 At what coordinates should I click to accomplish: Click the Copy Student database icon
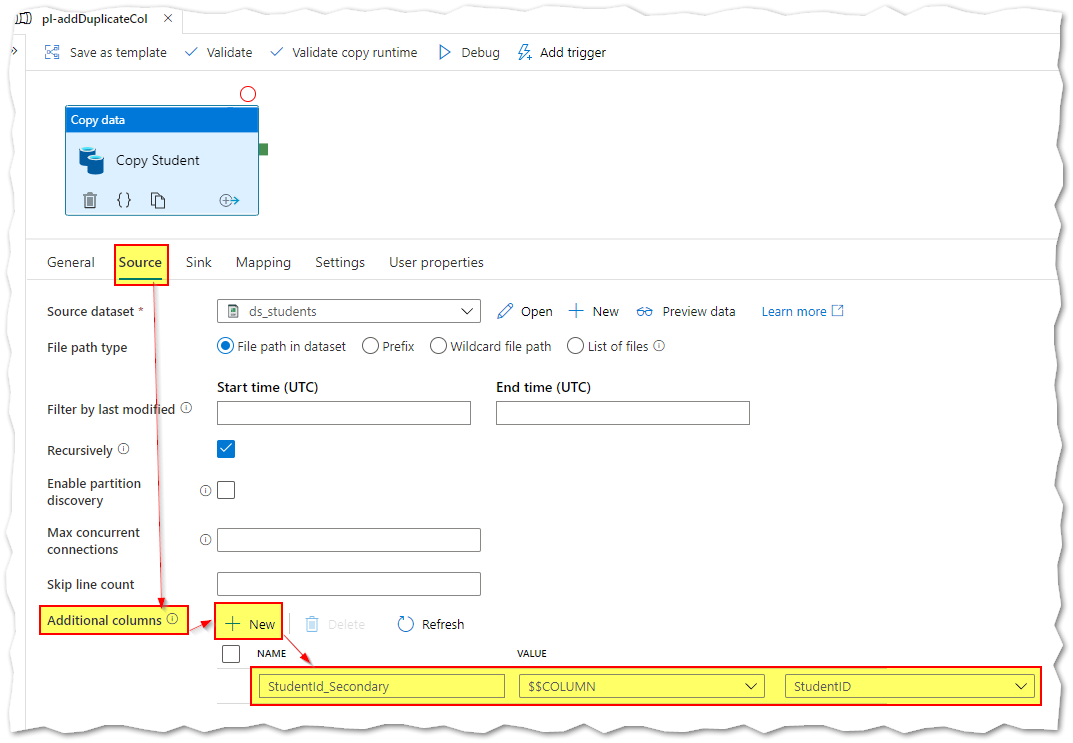pyautogui.click(x=92, y=160)
